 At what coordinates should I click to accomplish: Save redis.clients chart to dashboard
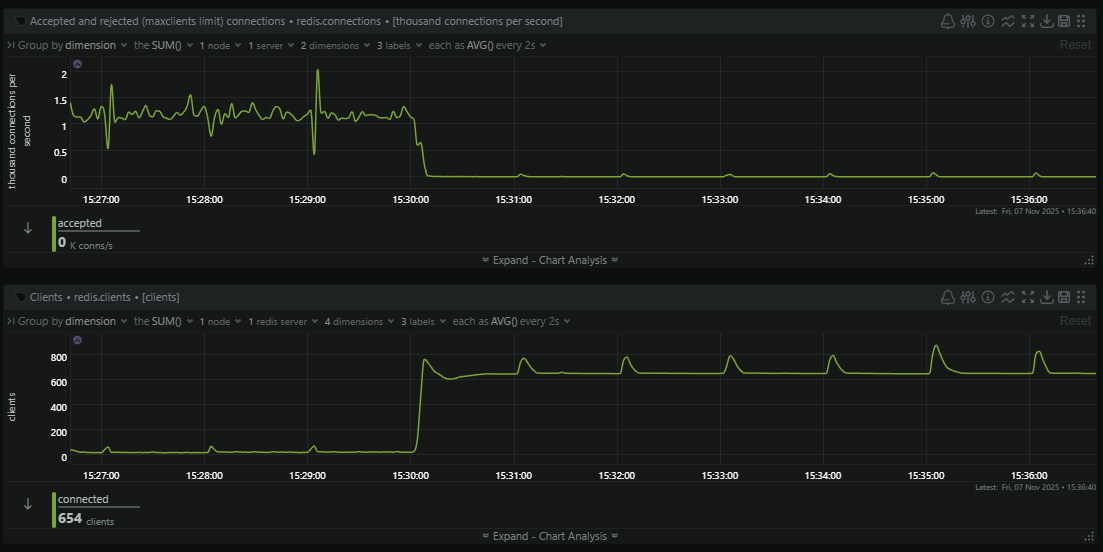(x=1064, y=297)
